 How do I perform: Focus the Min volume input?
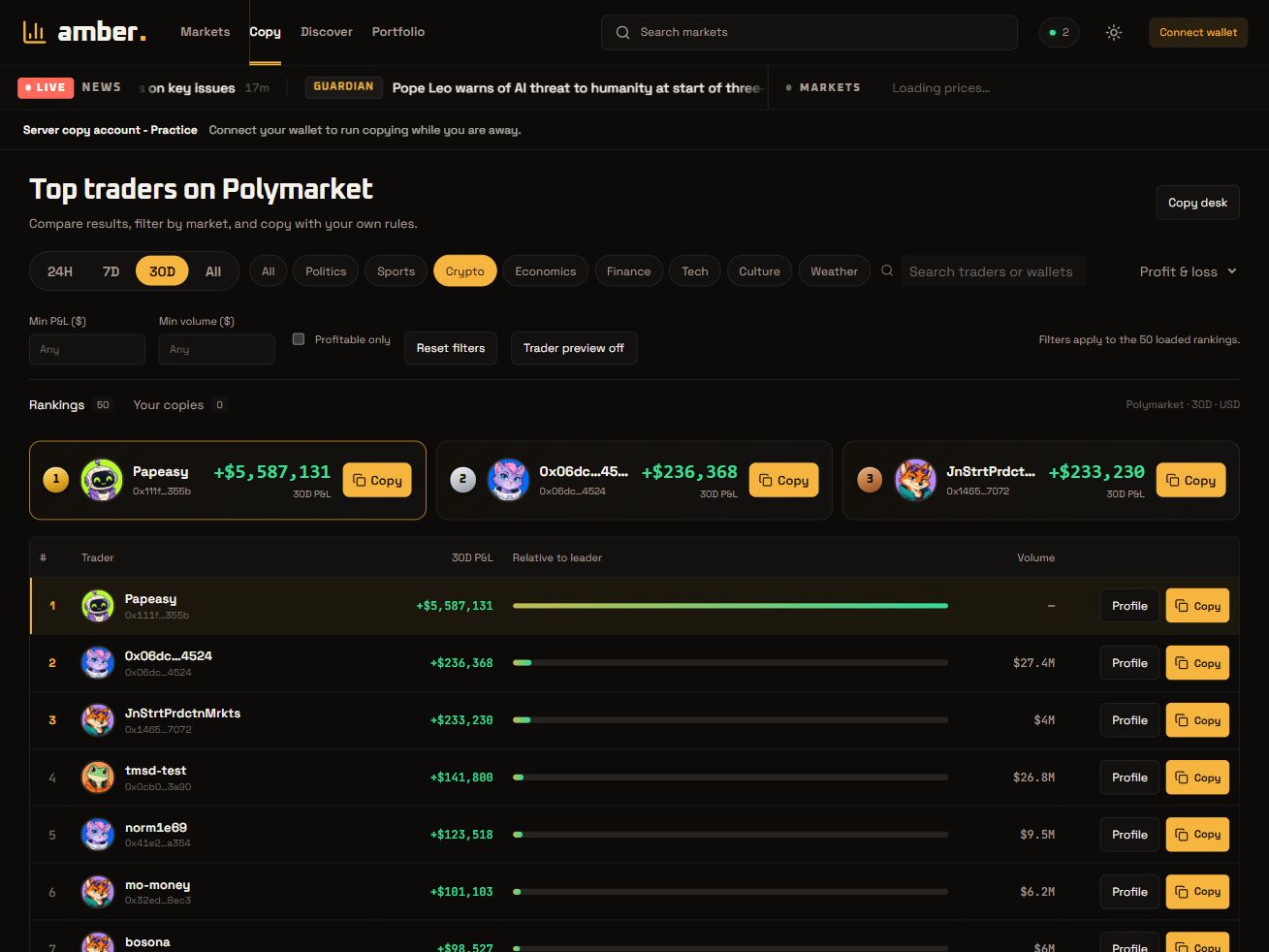(x=217, y=349)
